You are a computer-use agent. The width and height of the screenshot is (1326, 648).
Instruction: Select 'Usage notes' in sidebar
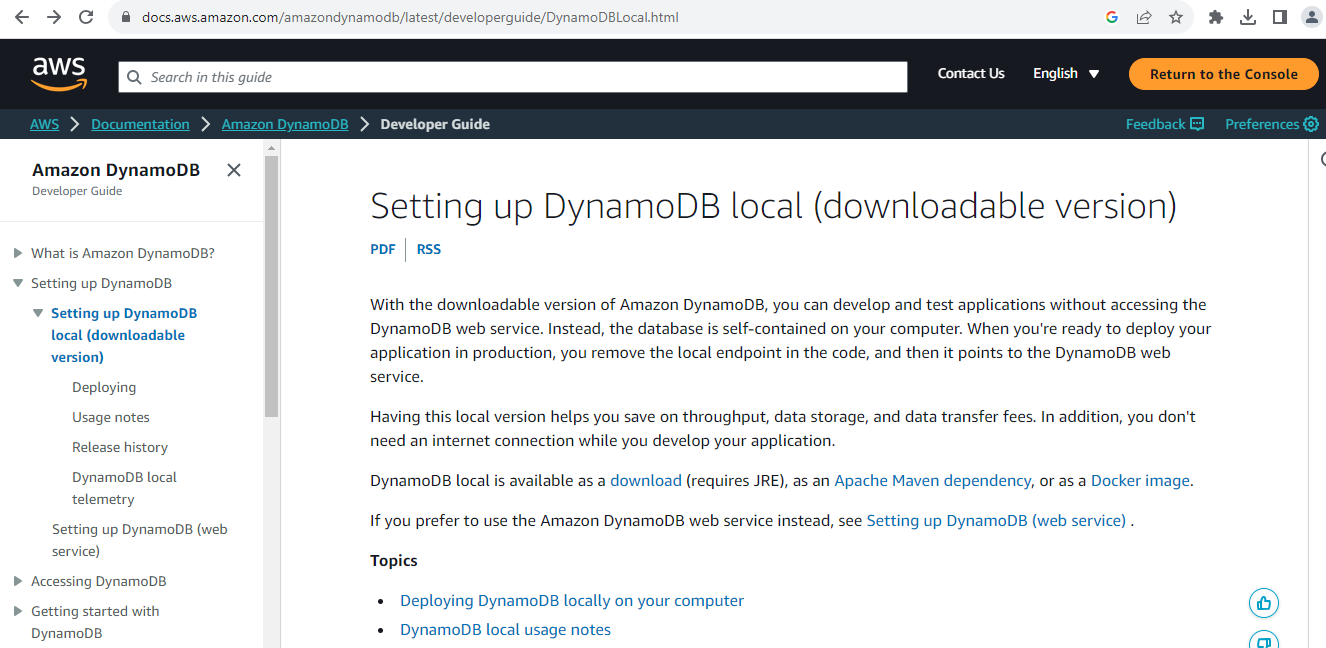click(x=111, y=417)
